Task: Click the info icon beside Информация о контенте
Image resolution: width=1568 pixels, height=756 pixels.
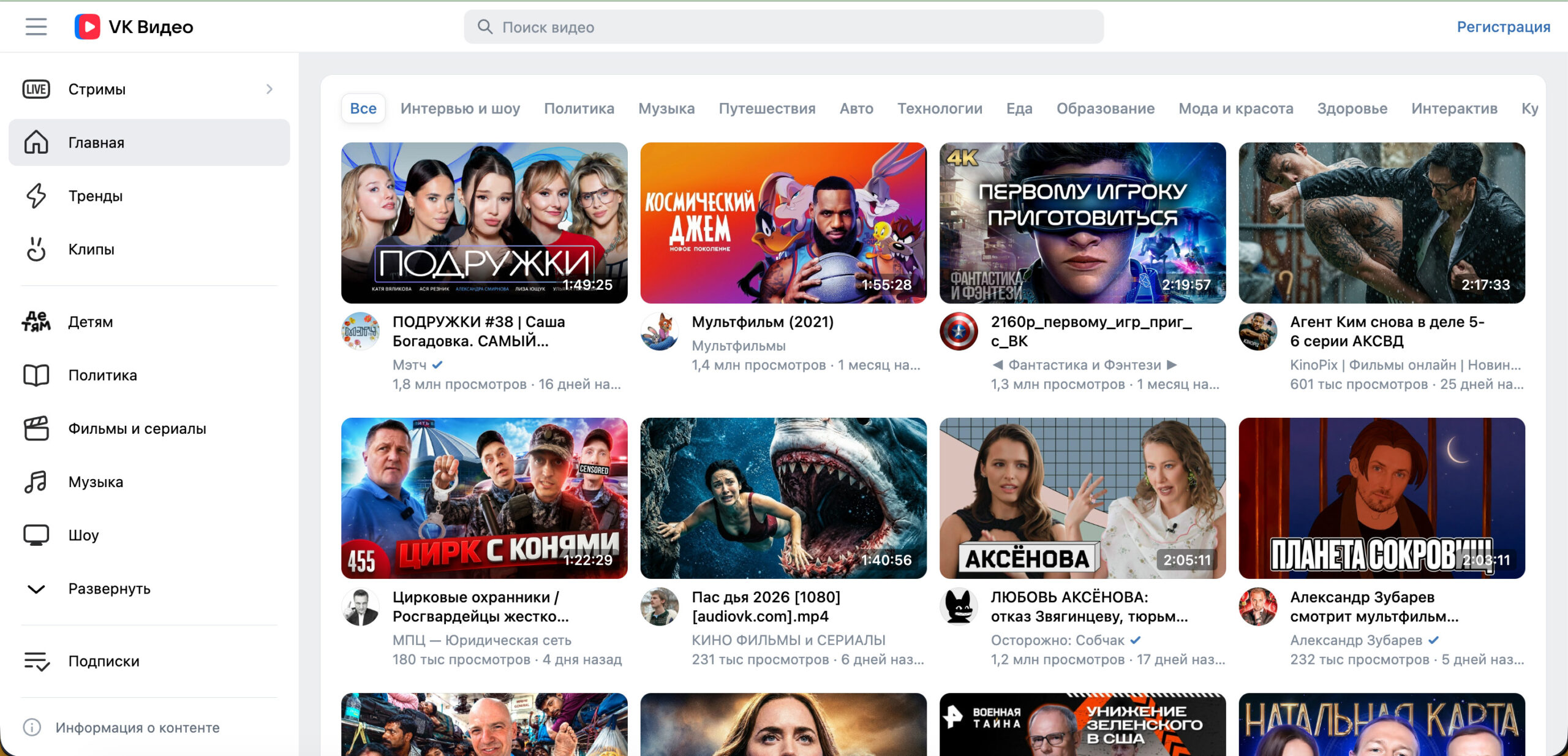Action: point(32,727)
